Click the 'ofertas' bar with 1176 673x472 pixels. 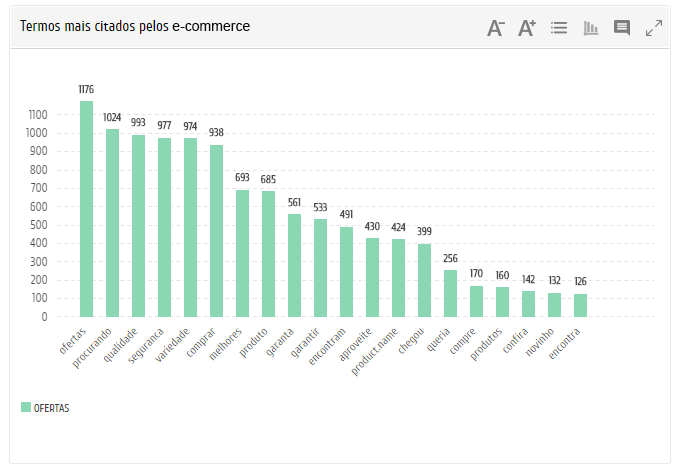point(87,210)
